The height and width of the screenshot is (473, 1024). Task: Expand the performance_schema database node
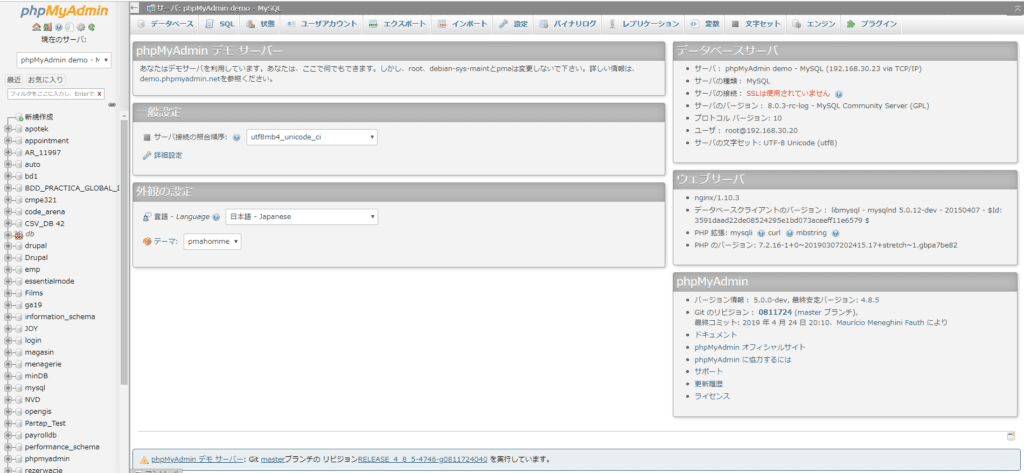tap(8, 447)
